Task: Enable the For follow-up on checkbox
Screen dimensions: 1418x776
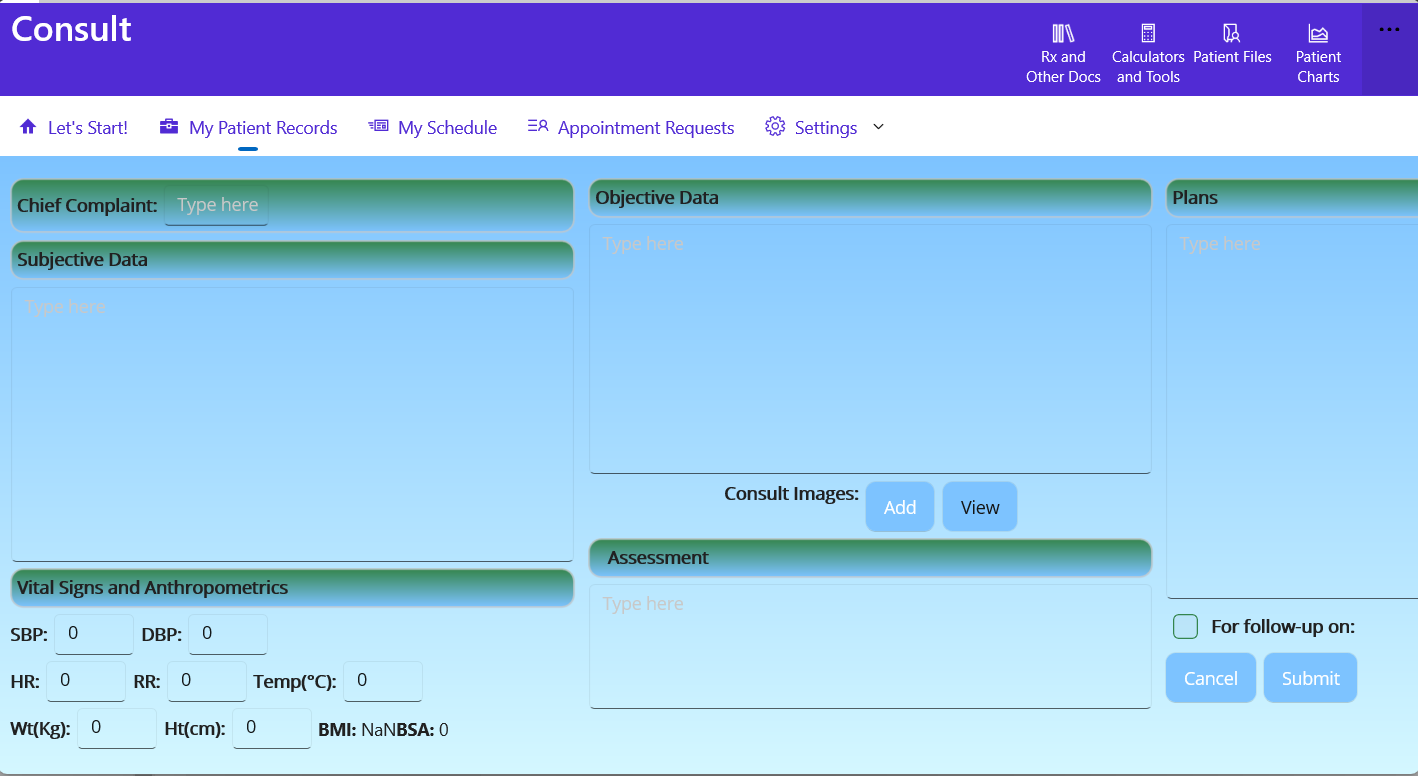Action: [1185, 626]
